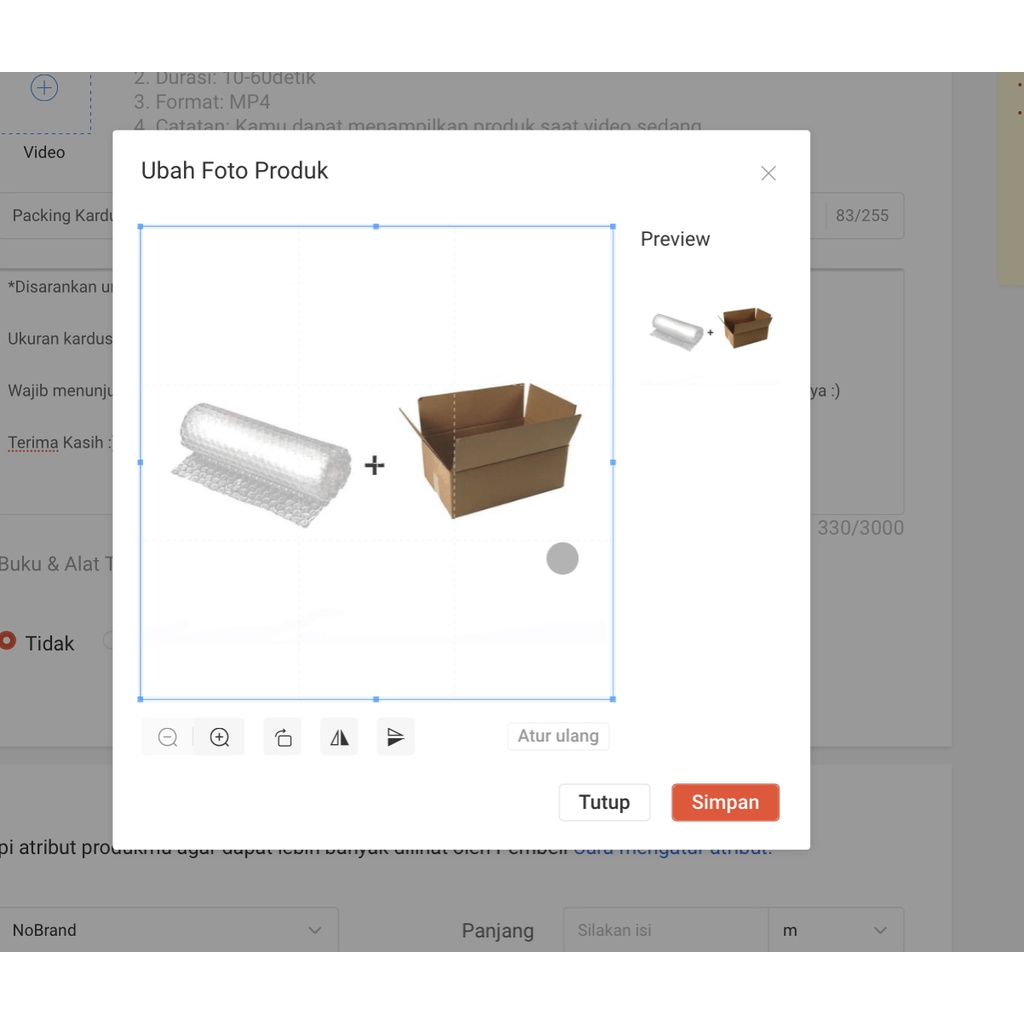The image size is (1024, 1024).
Task: Rotate the product photo with rotate icon
Action: pos(283,737)
